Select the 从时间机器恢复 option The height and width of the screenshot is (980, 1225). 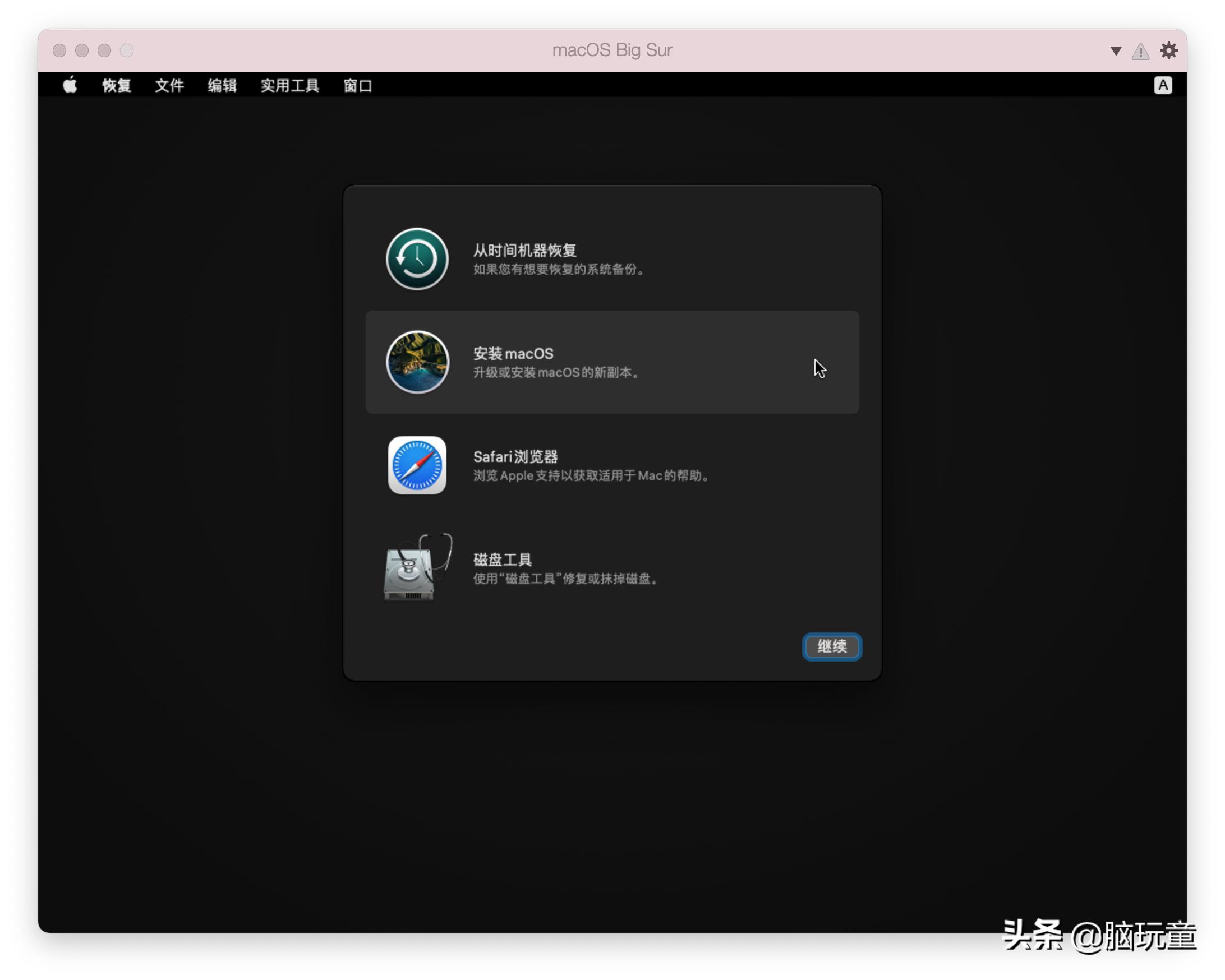pyautogui.click(x=524, y=251)
